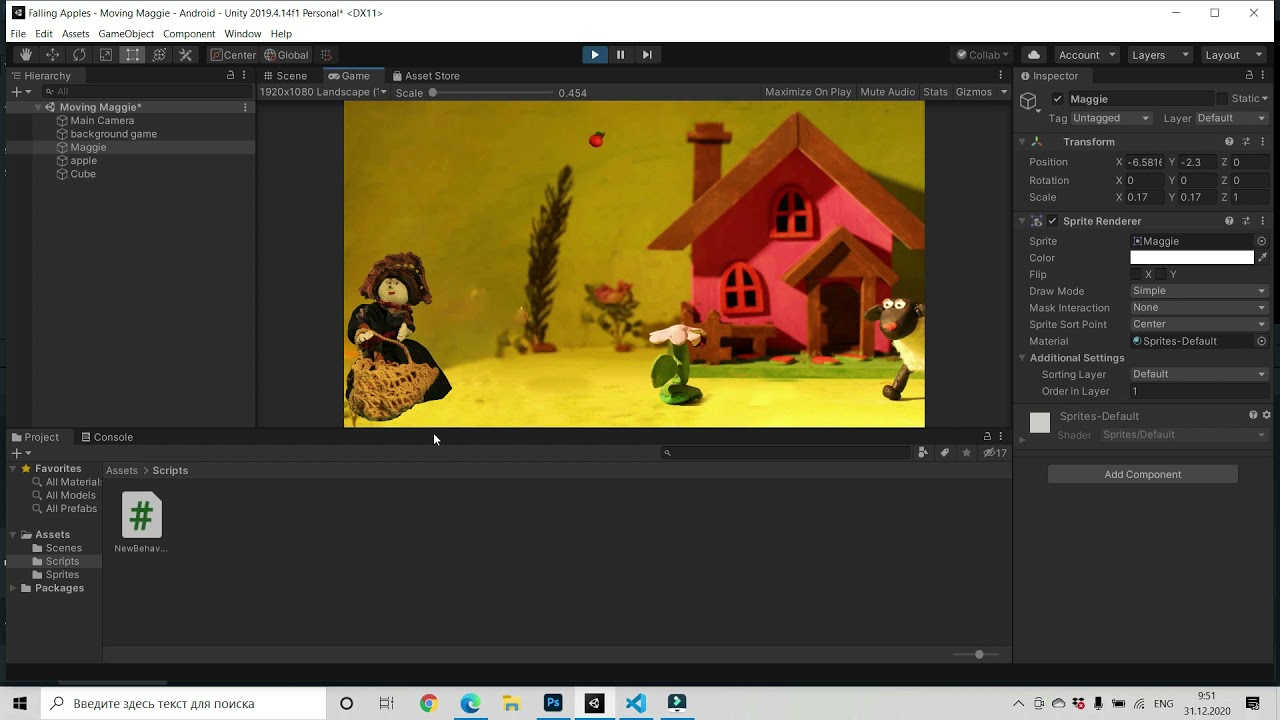Open the Material object picker
1280x720 pixels.
(x=1262, y=341)
